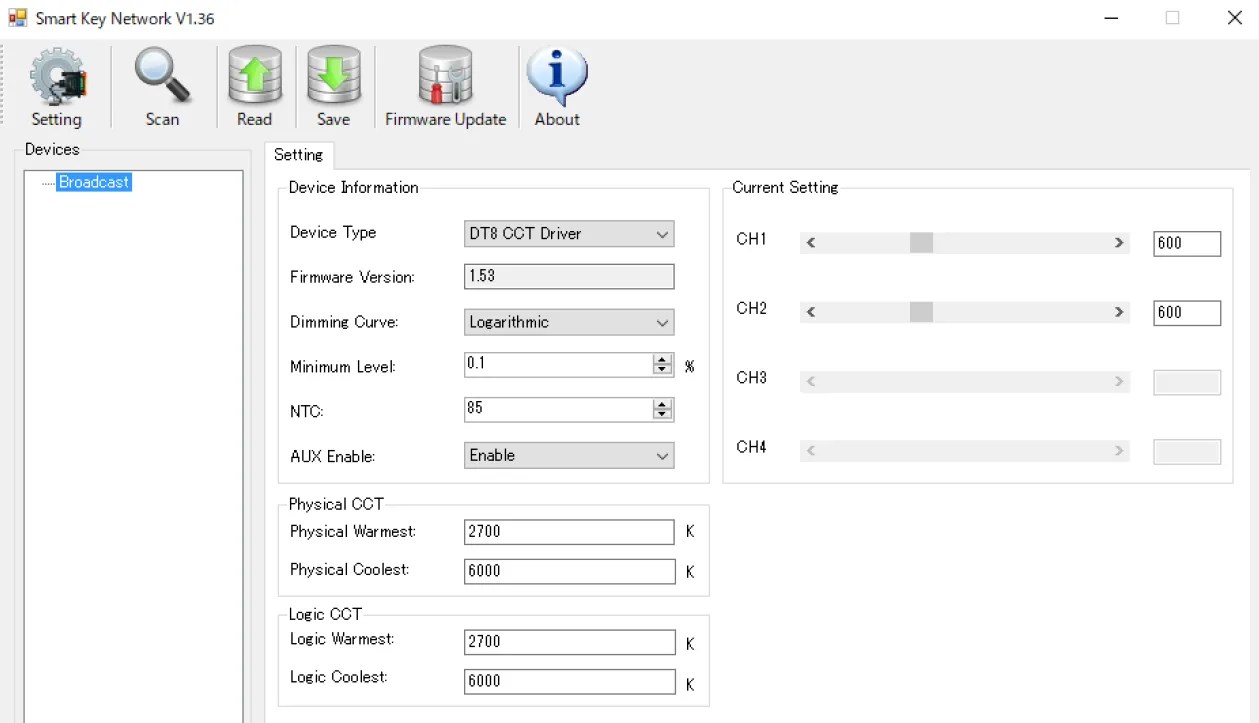Open the Dimming Curve dropdown

pos(569,322)
